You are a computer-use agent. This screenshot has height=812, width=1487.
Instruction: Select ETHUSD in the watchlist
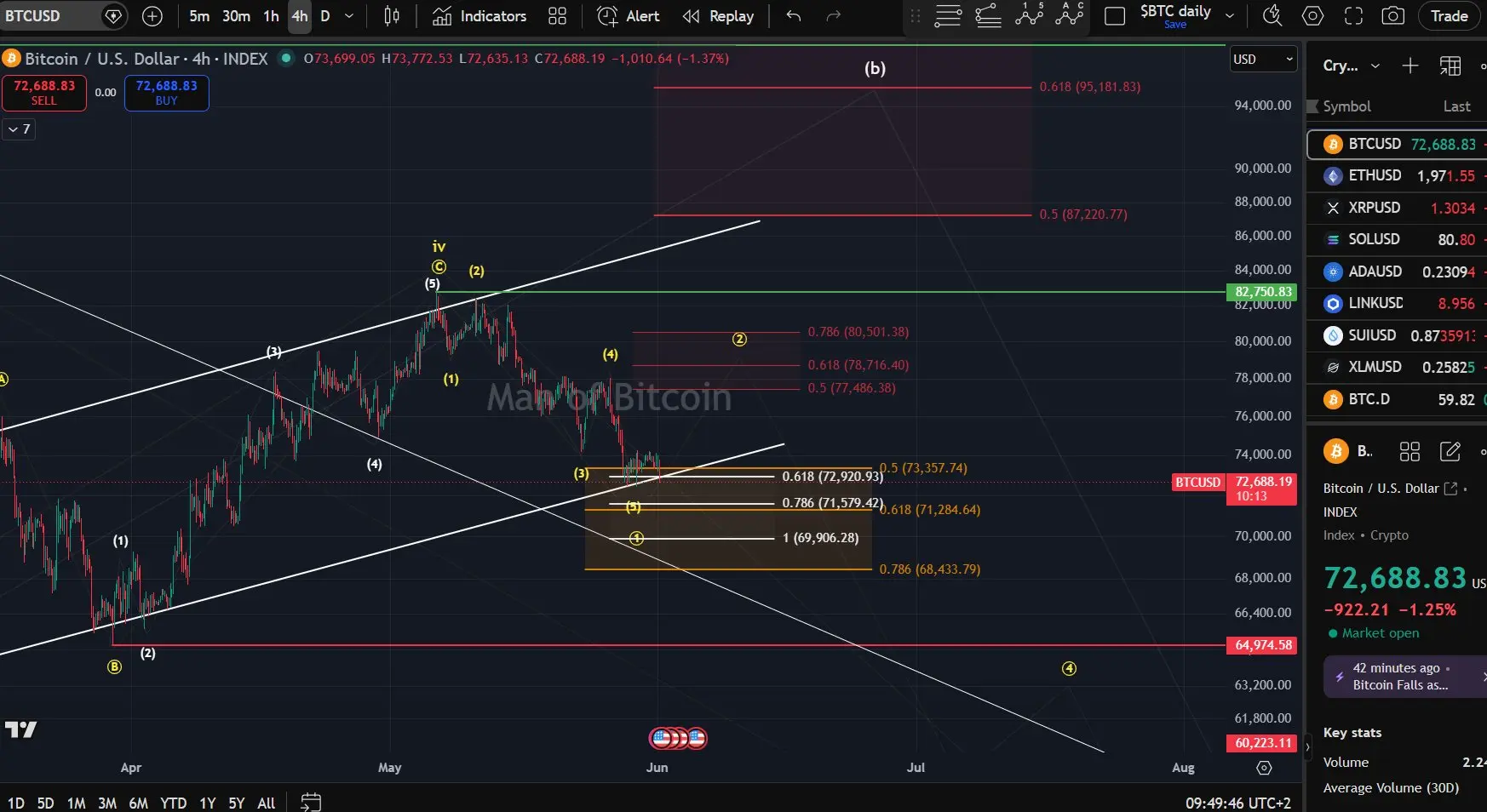point(1397,175)
